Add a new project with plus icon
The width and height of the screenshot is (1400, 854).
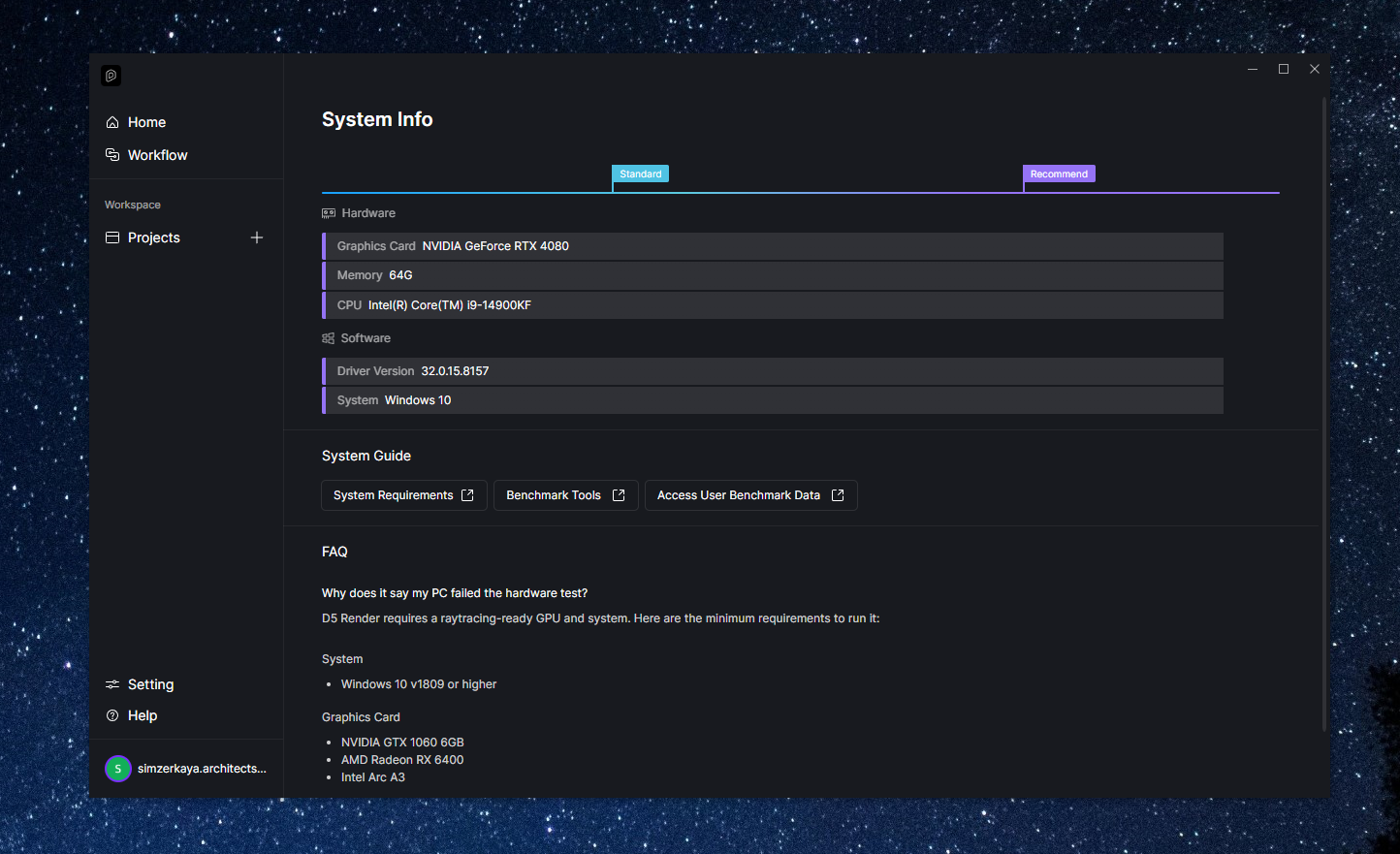click(x=257, y=237)
